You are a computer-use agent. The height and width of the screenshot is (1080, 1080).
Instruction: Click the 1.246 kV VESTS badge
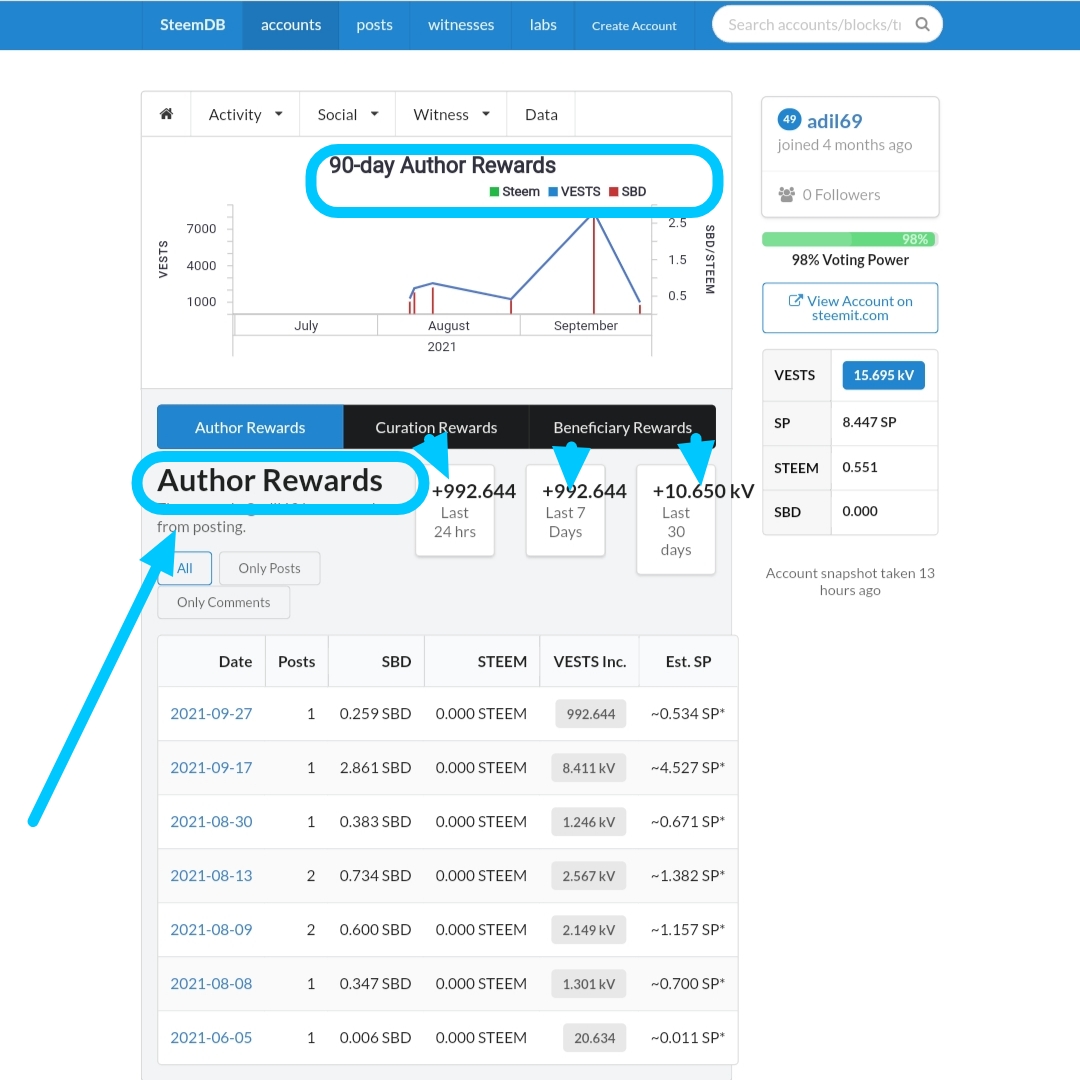[588, 822]
